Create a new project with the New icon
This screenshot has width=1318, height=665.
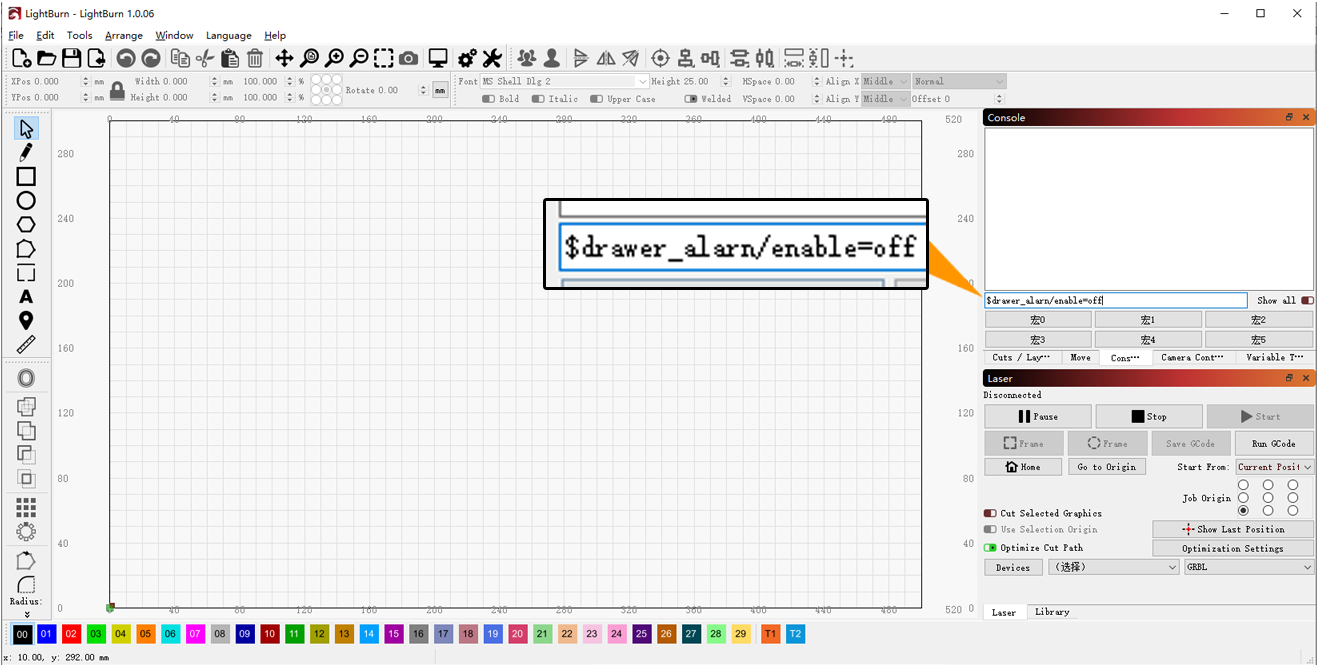(x=21, y=59)
